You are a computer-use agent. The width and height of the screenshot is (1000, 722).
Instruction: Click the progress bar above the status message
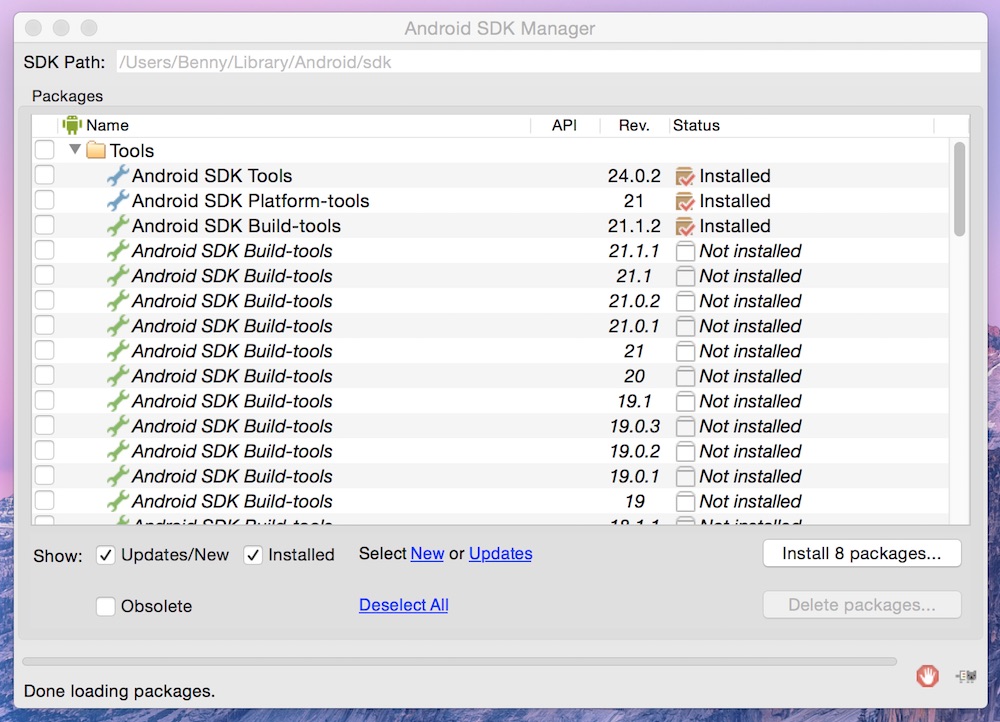click(459, 661)
